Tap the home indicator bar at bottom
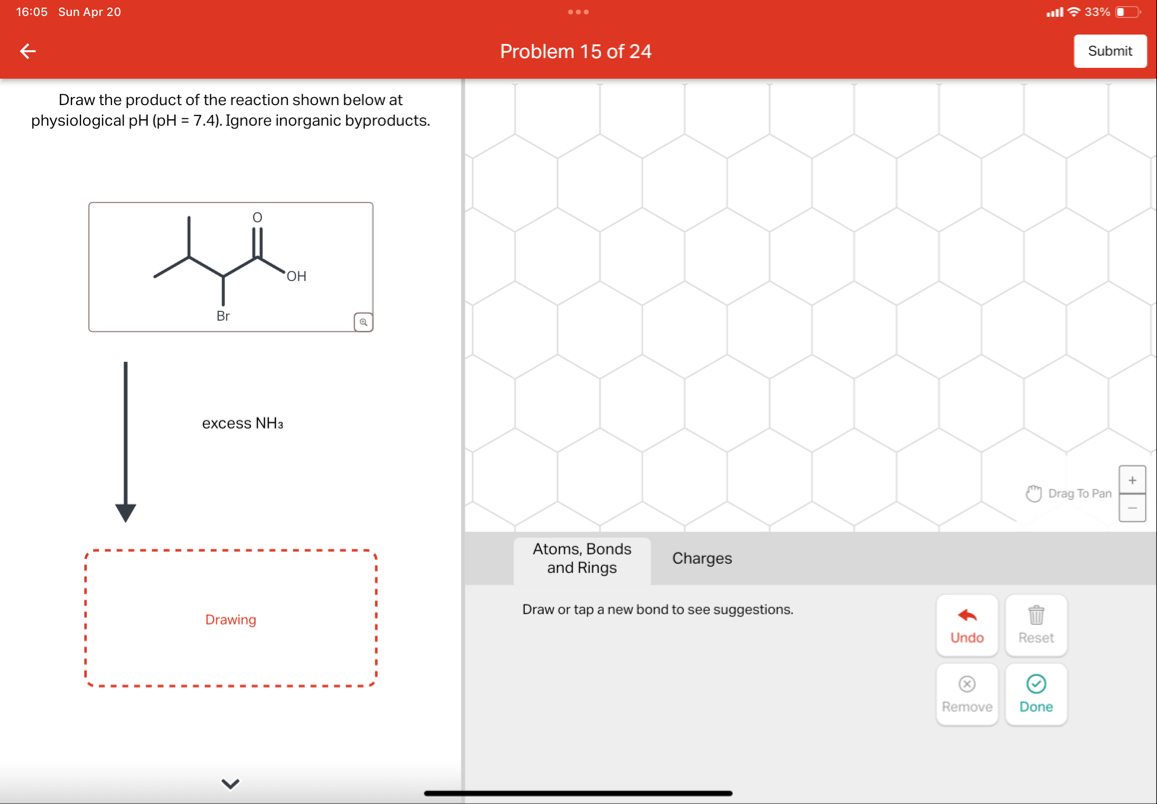This screenshot has height=804, width=1157. coord(578,792)
